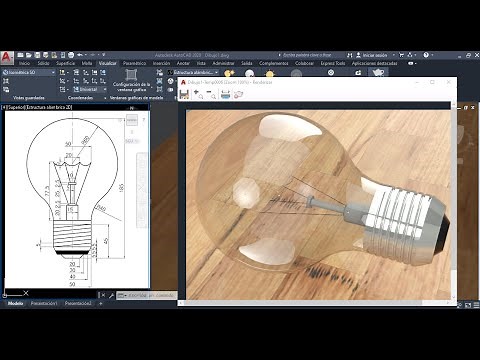Viewport: 480px width, 360px height.
Task: Open the Administrar ribbon tab
Action: 223,63
